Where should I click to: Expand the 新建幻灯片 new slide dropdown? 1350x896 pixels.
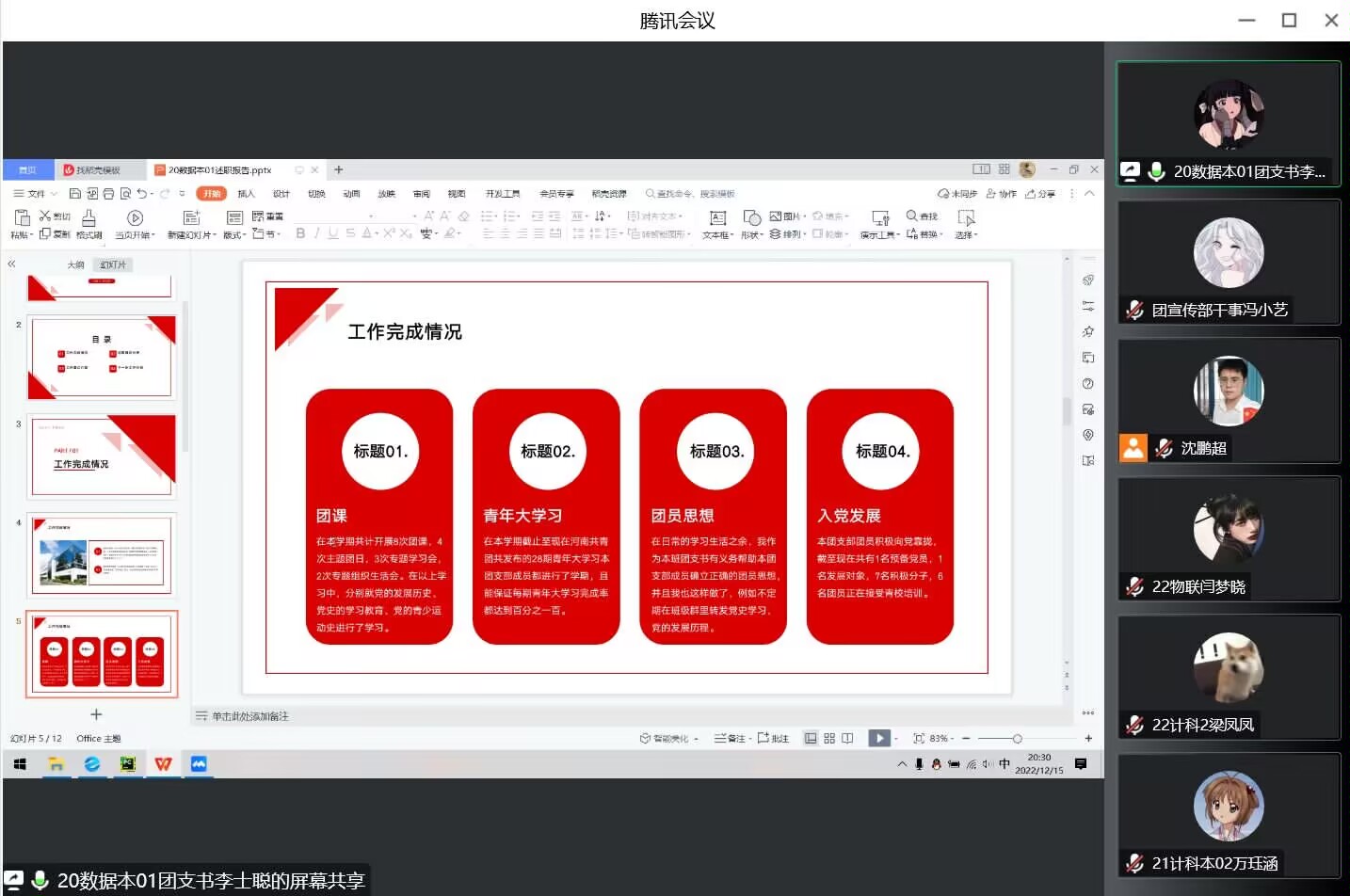(192, 235)
